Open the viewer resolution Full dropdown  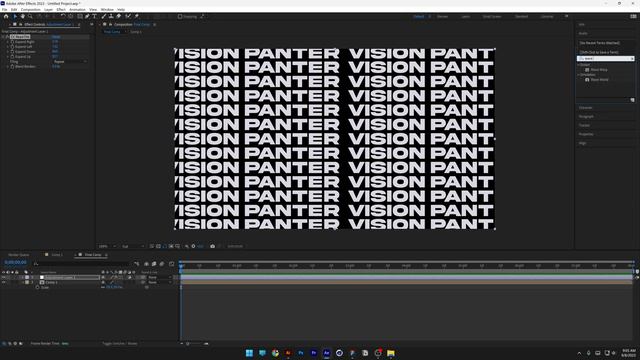click(133, 246)
